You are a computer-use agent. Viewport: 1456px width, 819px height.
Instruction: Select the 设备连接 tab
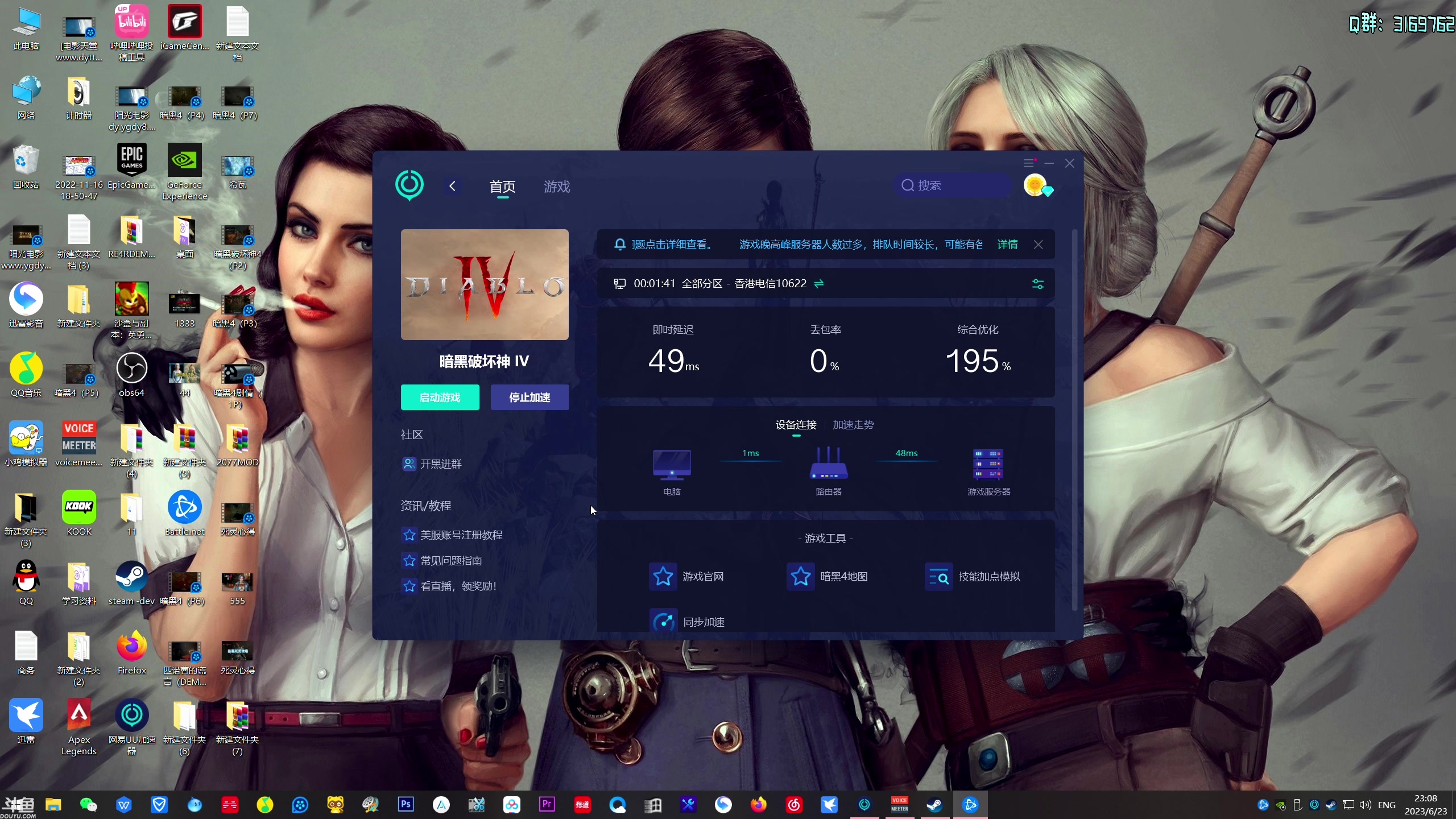point(796,425)
